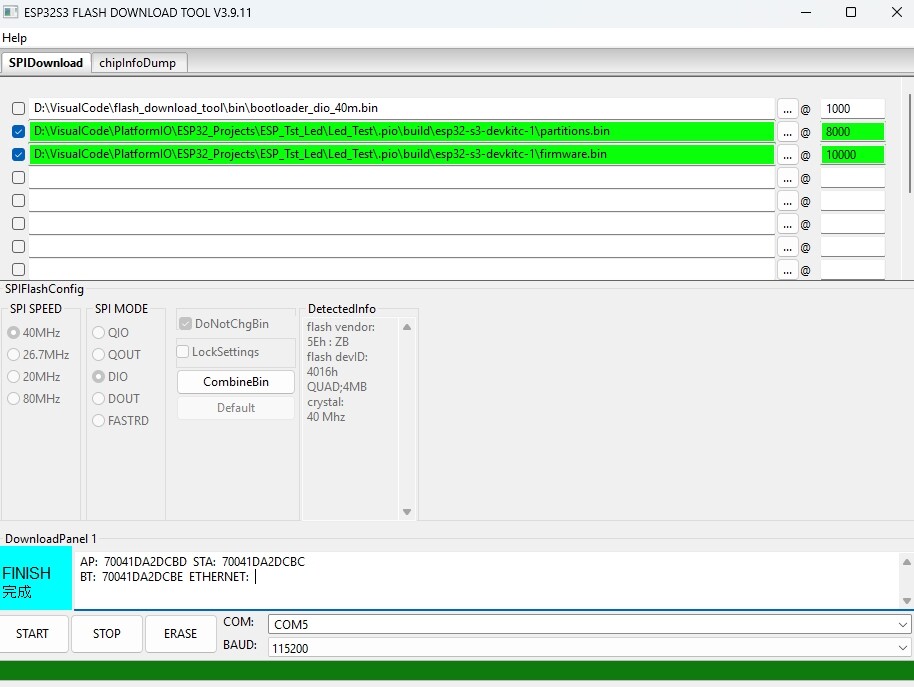Image resolution: width=914 pixels, height=687 pixels.
Task: Click DetectedInfo scroll up arrow
Action: (x=407, y=327)
